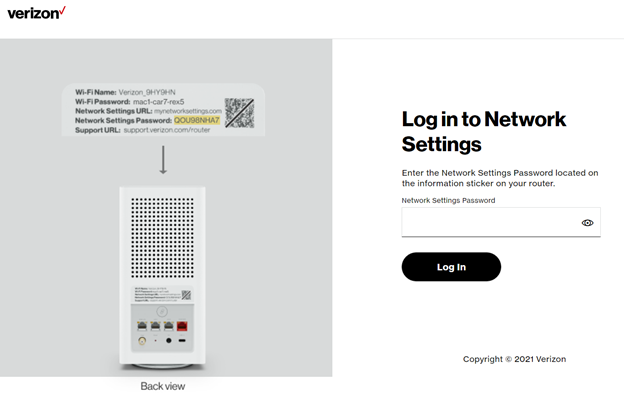Focus the Network Settings Password field
The height and width of the screenshot is (404, 624).
click(490, 222)
